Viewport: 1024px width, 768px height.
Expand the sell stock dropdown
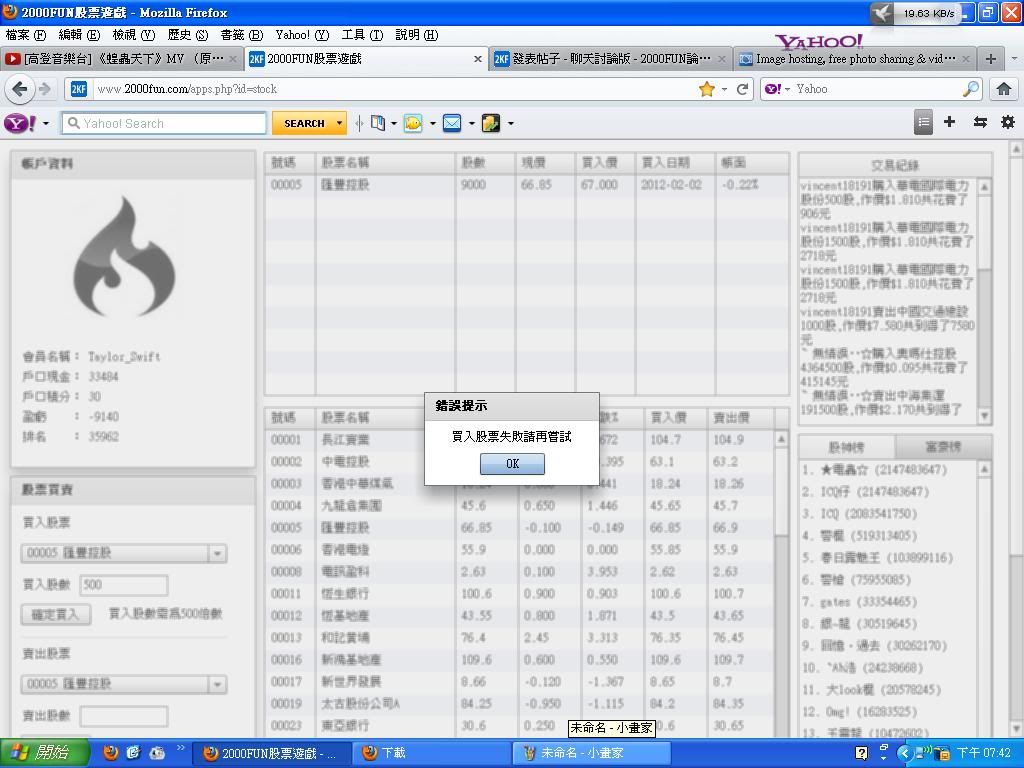216,684
